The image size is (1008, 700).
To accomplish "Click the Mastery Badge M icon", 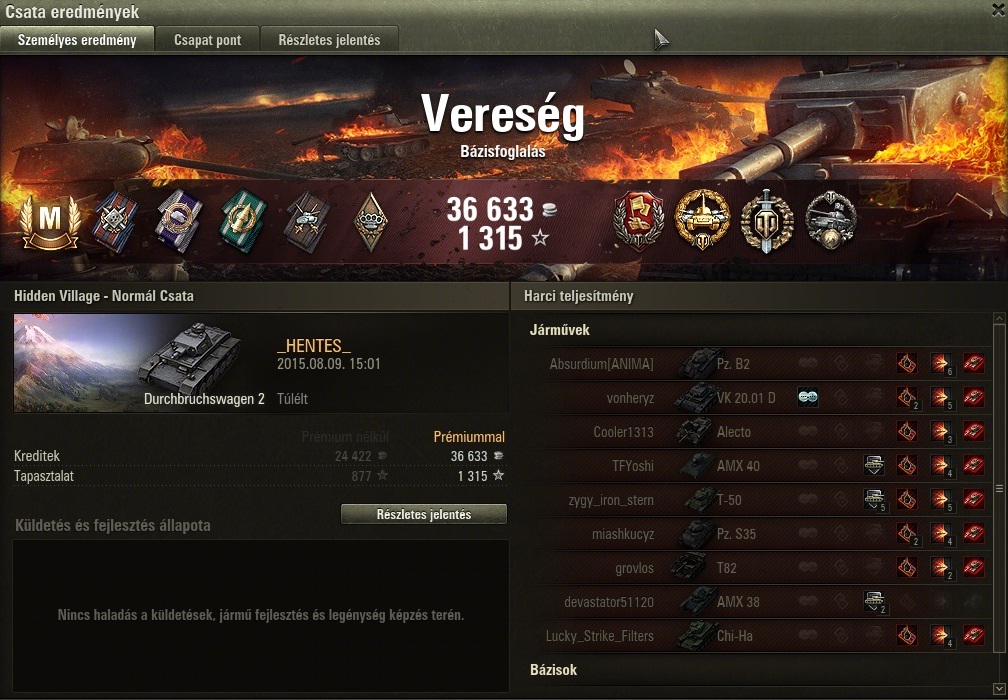I will [50, 222].
